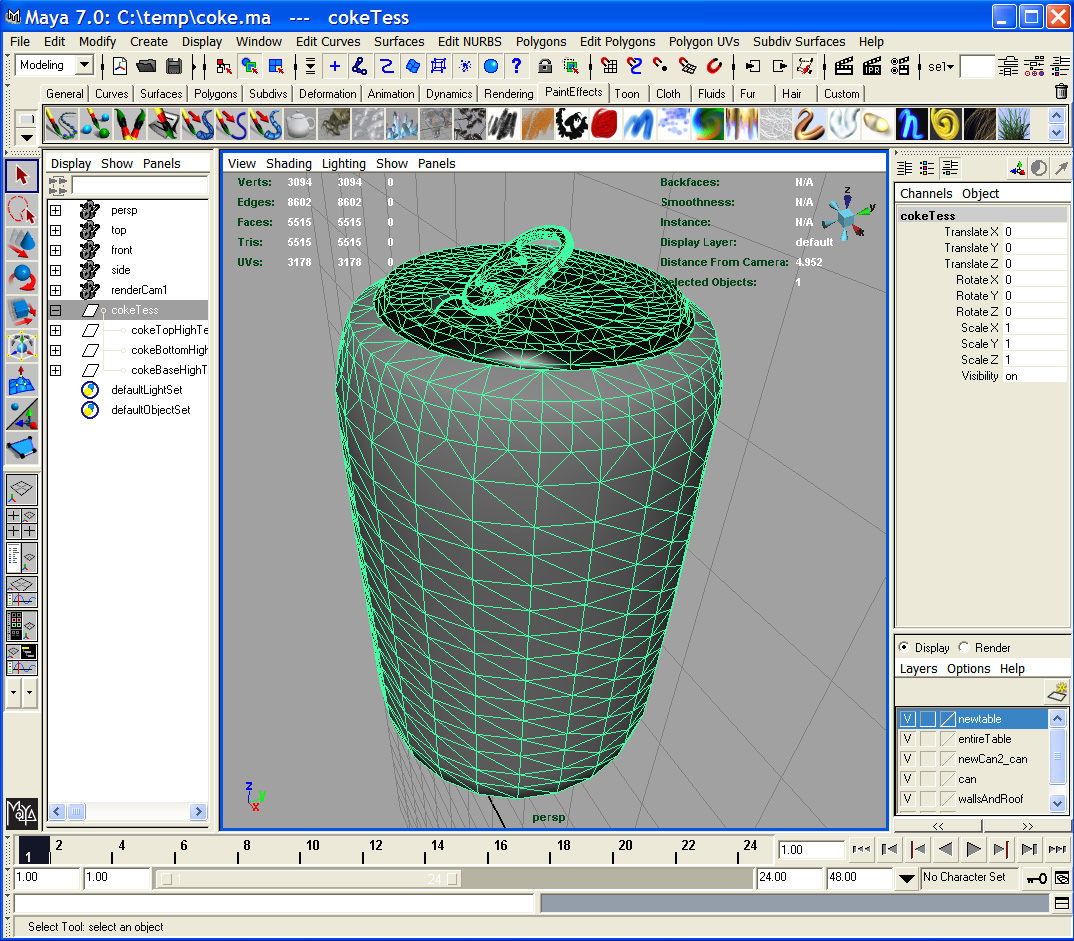The image size is (1074, 941).
Task: Click the teapot Paint Effects brush
Action: (301, 124)
